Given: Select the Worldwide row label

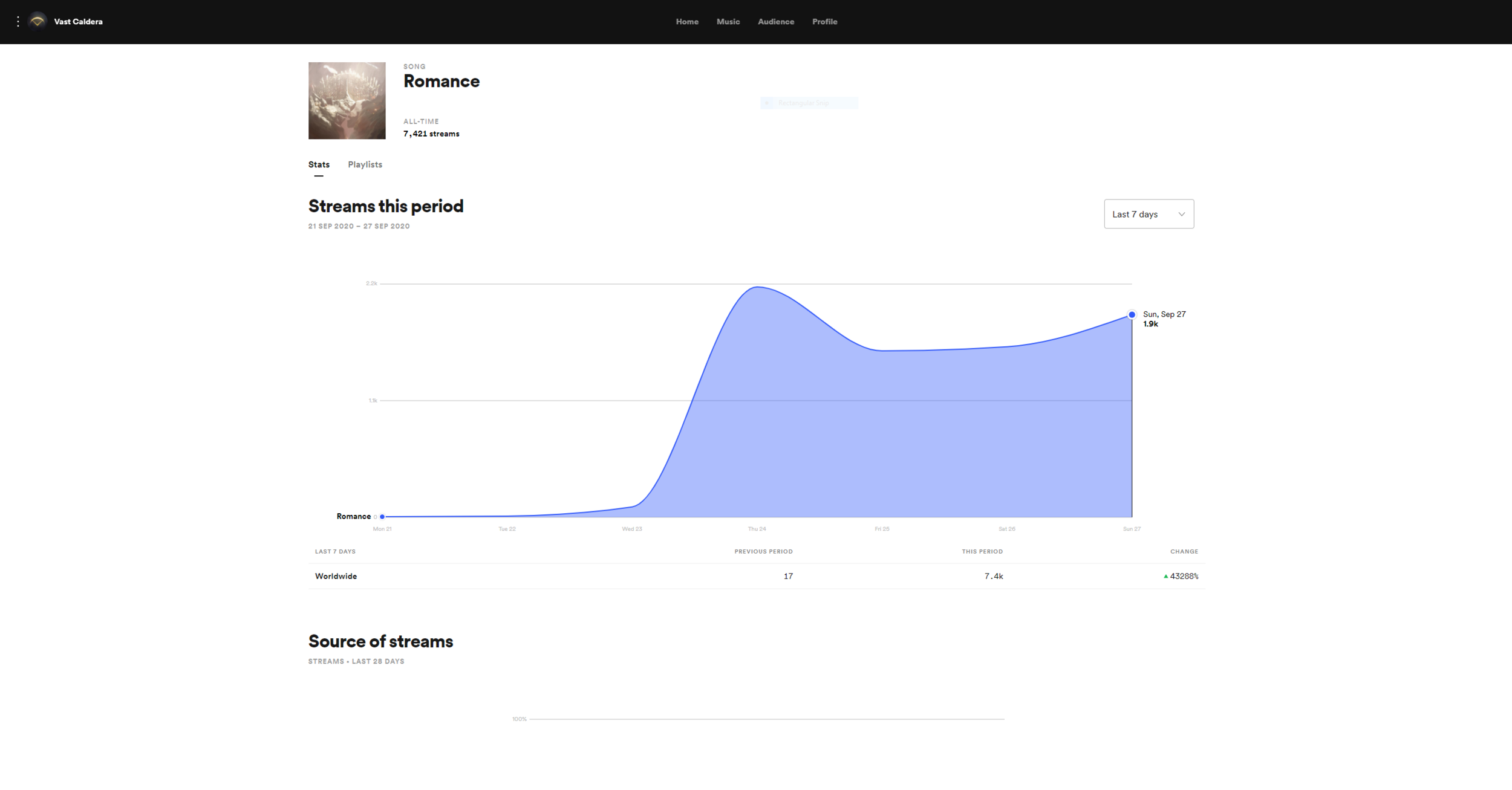Looking at the screenshot, I should [x=336, y=577].
